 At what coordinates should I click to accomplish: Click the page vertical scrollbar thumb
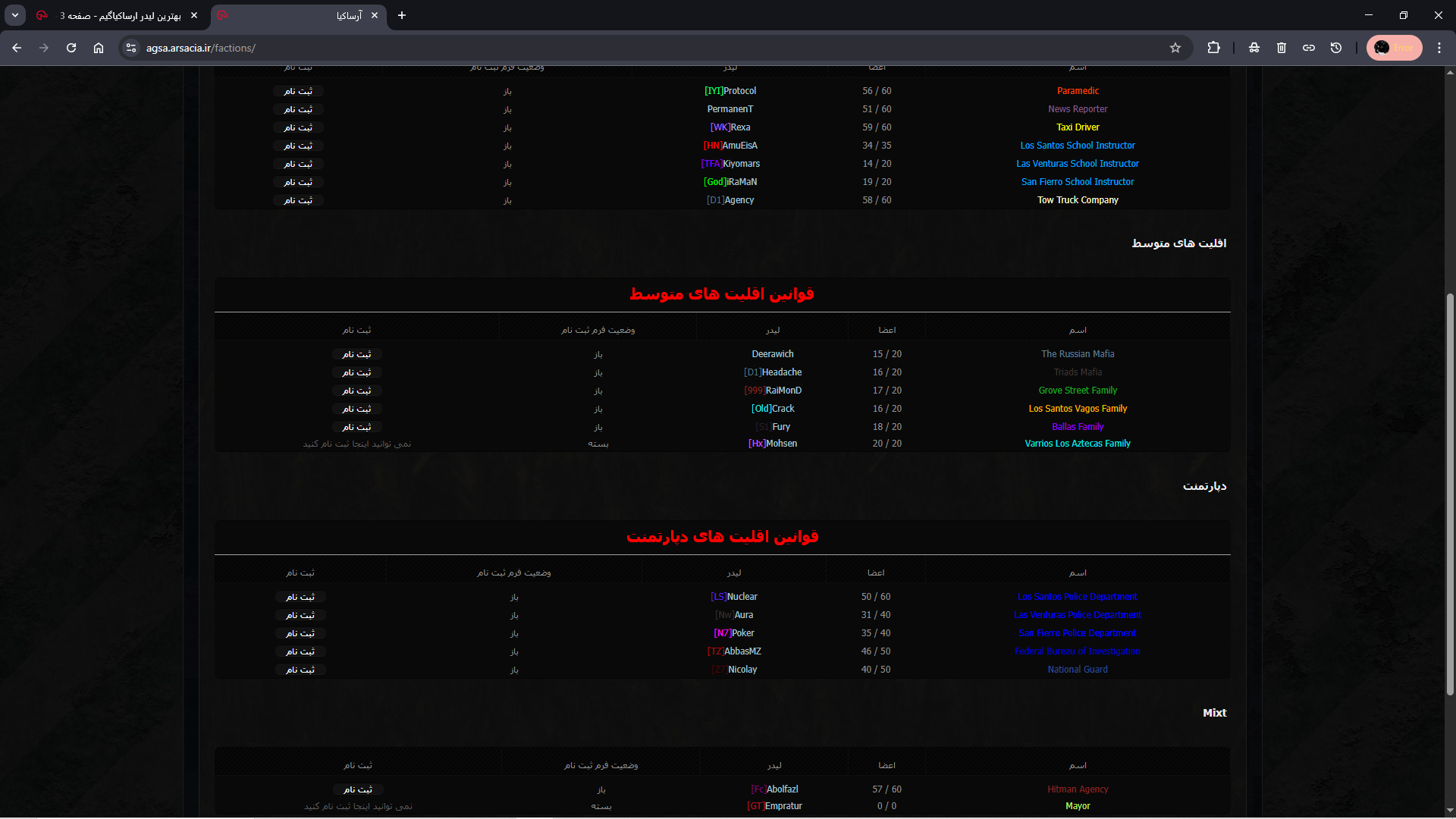pyautogui.click(x=1450, y=494)
